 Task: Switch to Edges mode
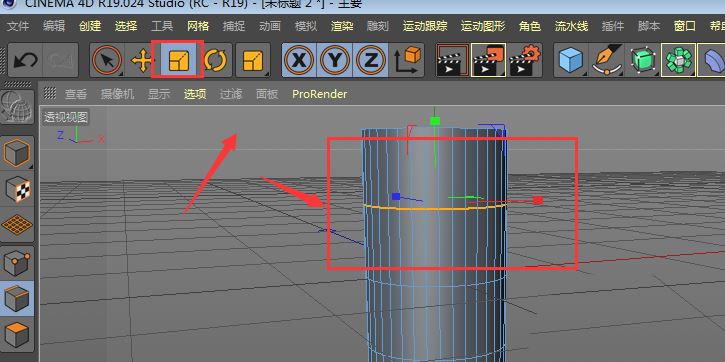point(17,298)
